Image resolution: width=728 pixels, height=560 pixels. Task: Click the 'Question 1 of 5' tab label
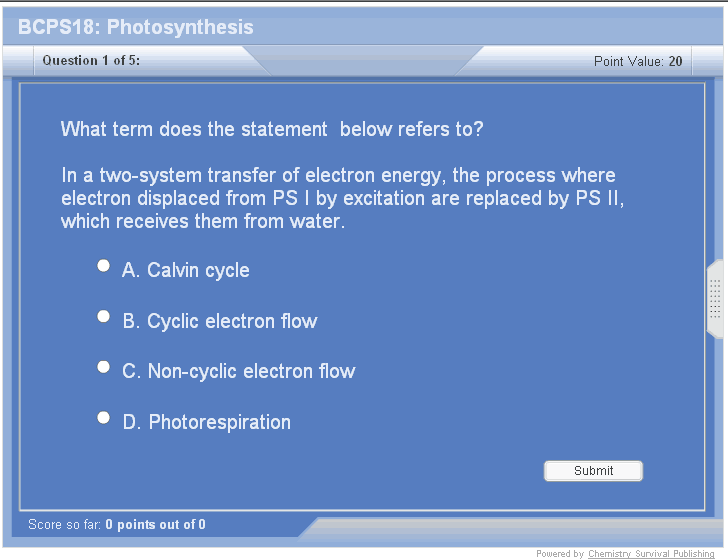coord(91,61)
